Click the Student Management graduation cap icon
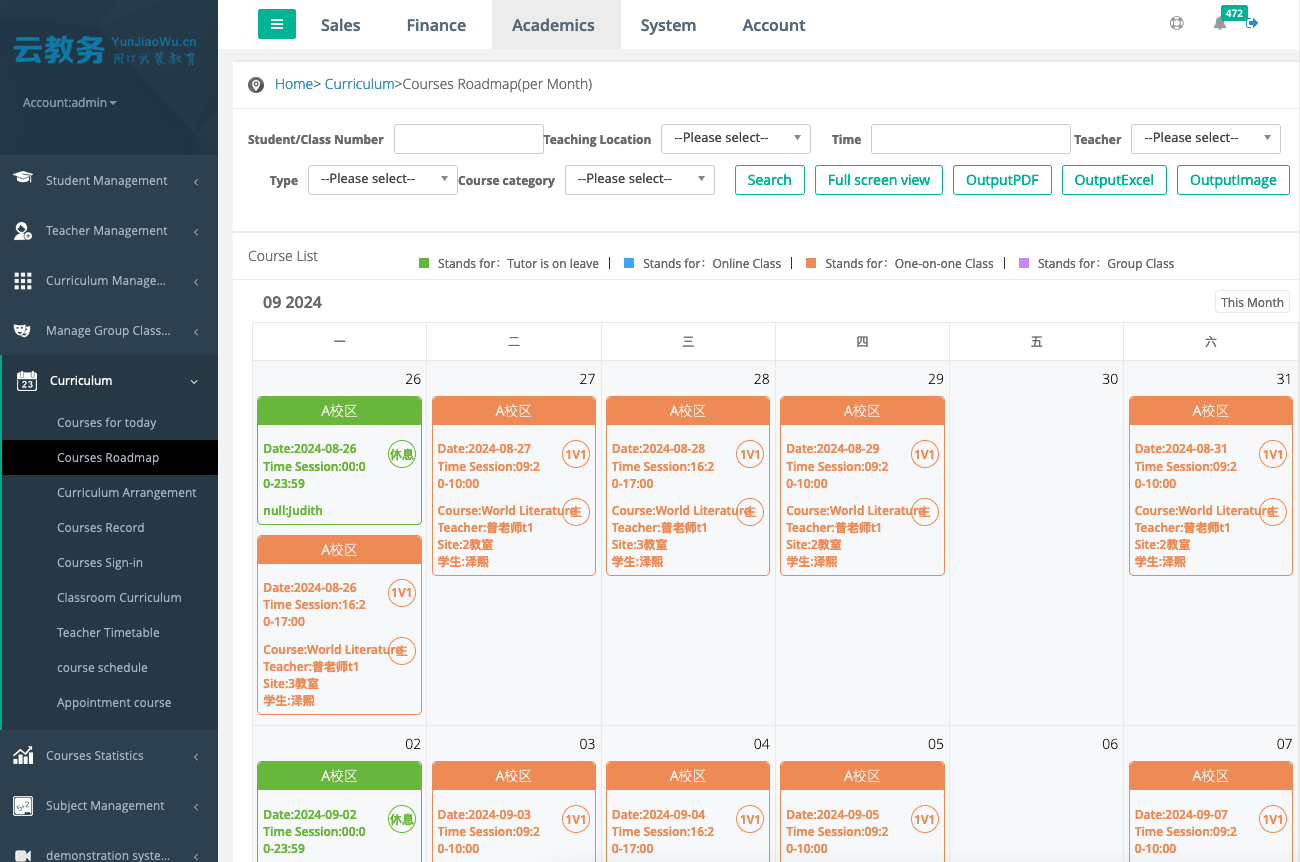Viewport: 1300px width, 862px height. (x=23, y=179)
